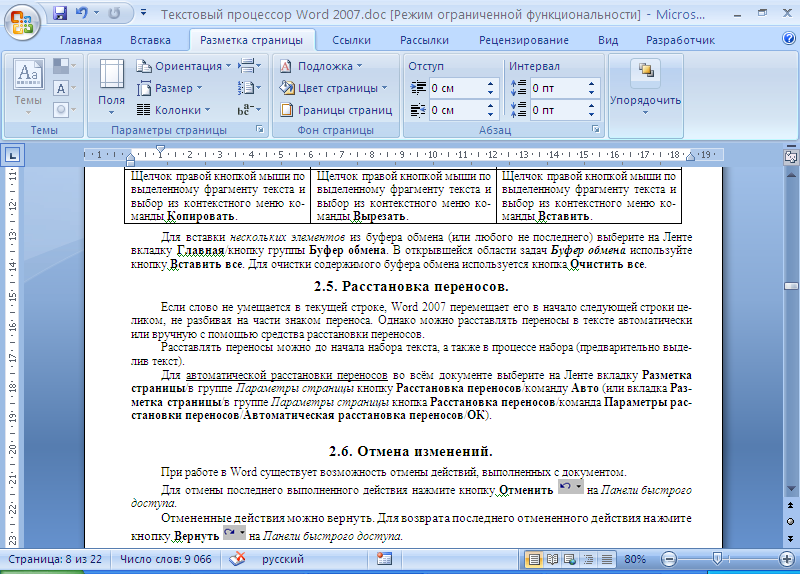Zoom in with the plus button

[x=786, y=559]
